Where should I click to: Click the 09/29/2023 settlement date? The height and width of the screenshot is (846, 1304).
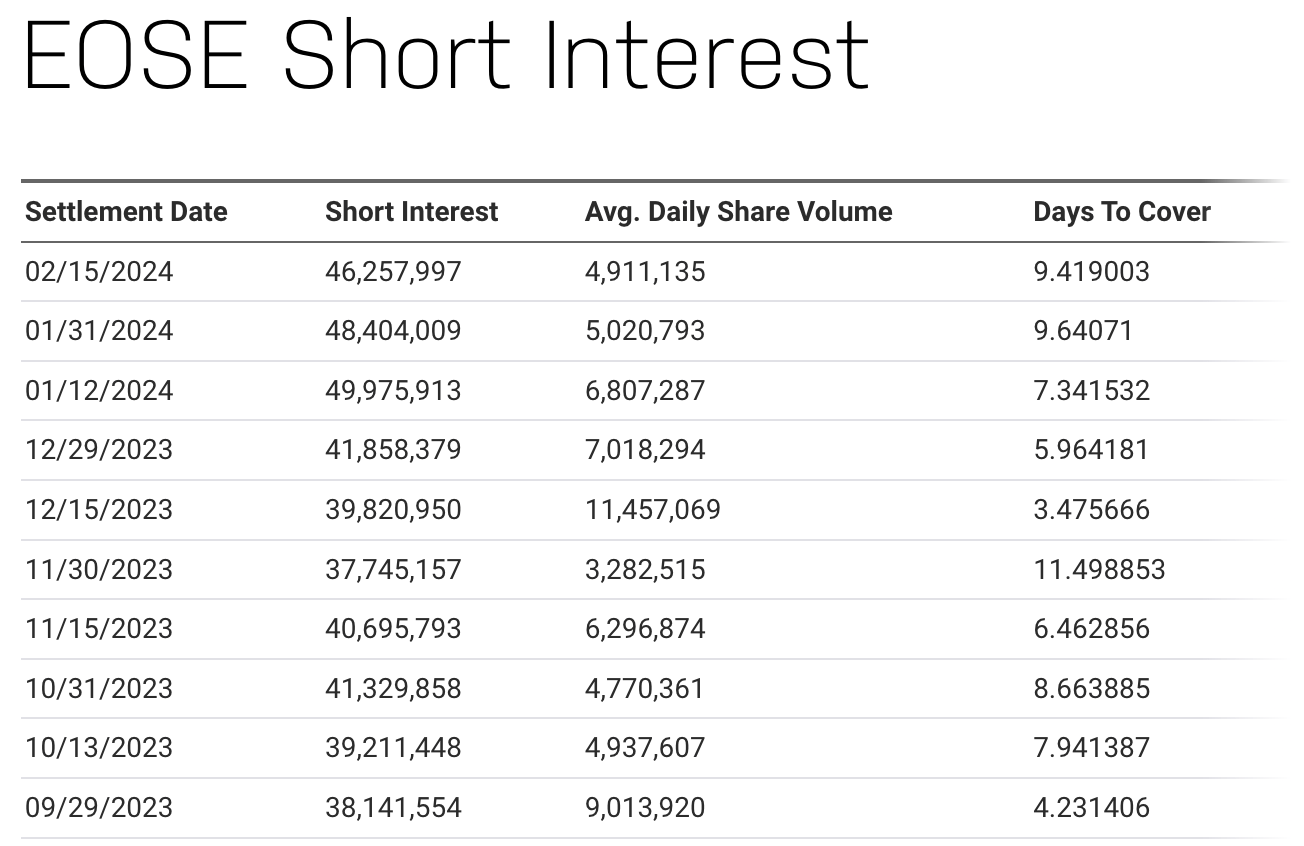pyautogui.click(x=99, y=808)
